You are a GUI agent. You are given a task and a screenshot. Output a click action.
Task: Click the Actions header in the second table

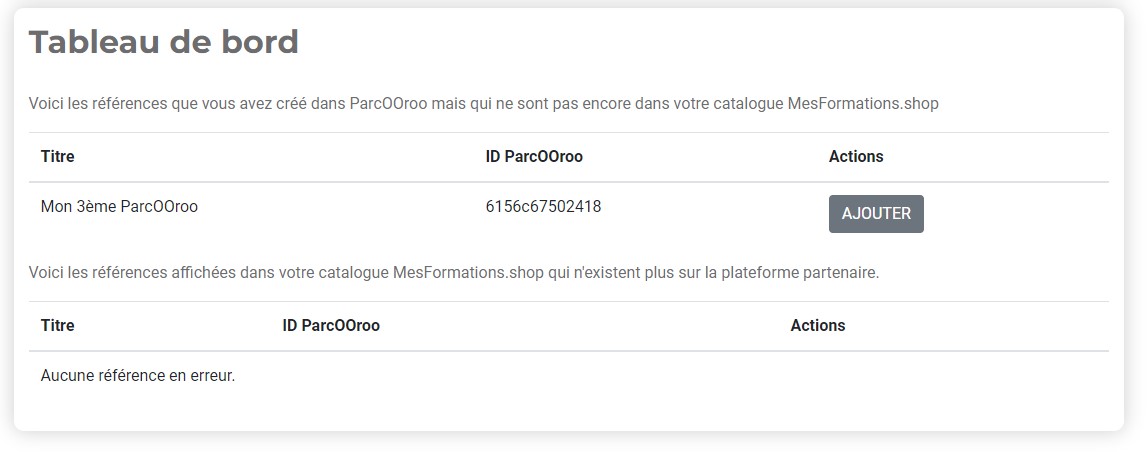tap(818, 325)
